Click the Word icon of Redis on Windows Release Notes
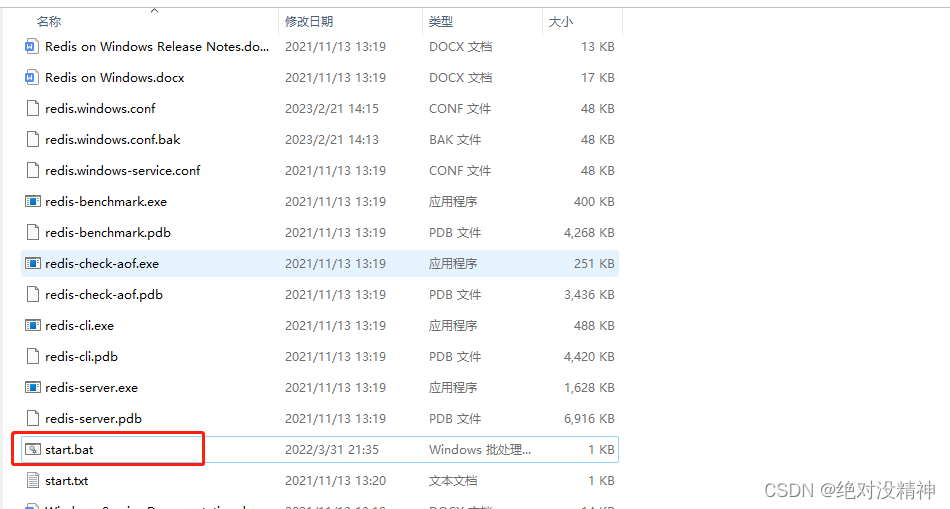Image resolution: width=950 pixels, height=509 pixels. [33, 47]
